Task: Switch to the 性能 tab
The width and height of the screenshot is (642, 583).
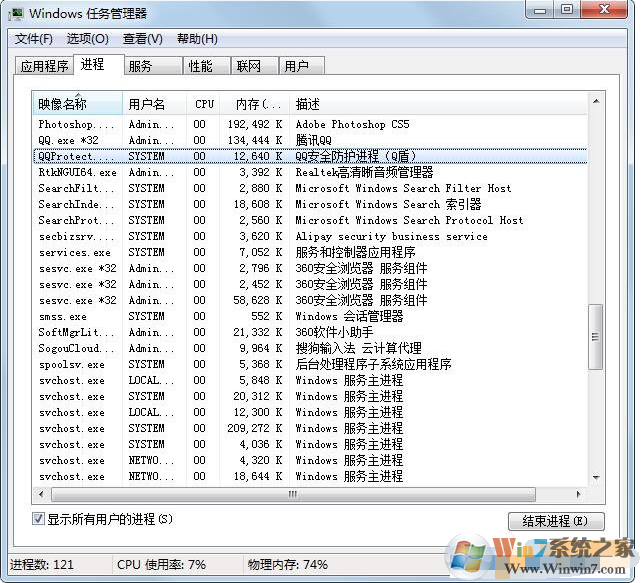Action: (x=200, y=66)
